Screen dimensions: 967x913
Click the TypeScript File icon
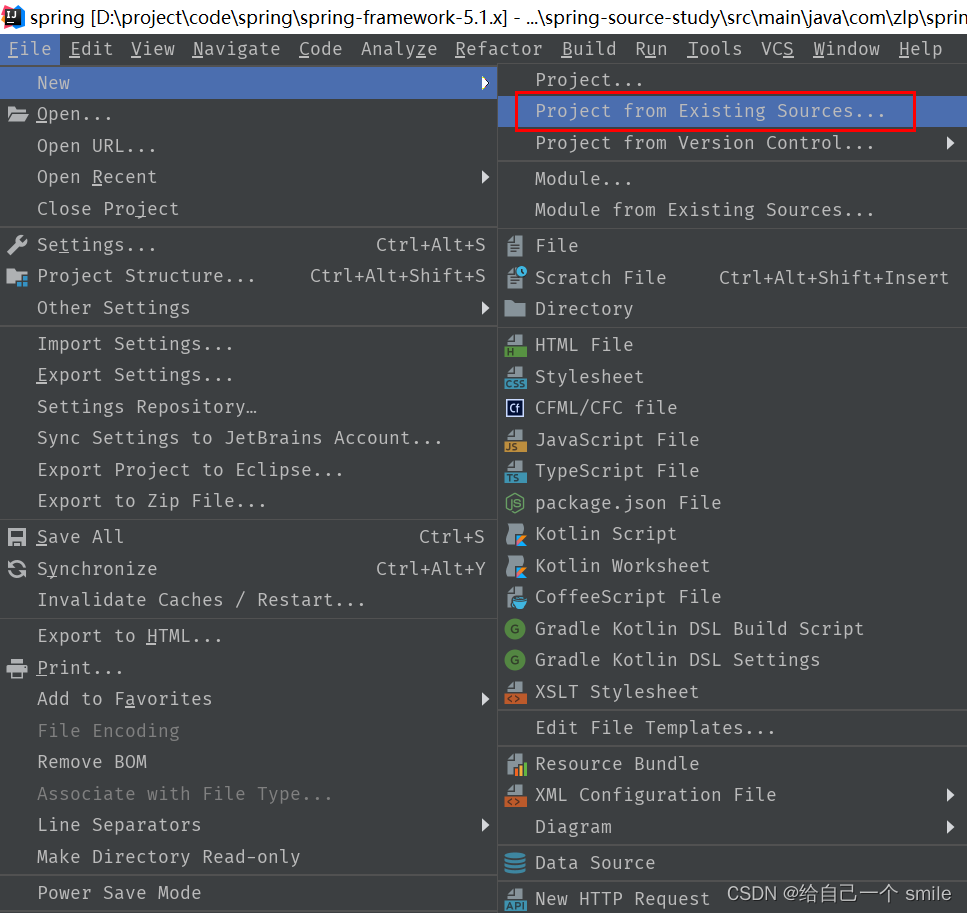pyautogui.click(x=516, y=471)
